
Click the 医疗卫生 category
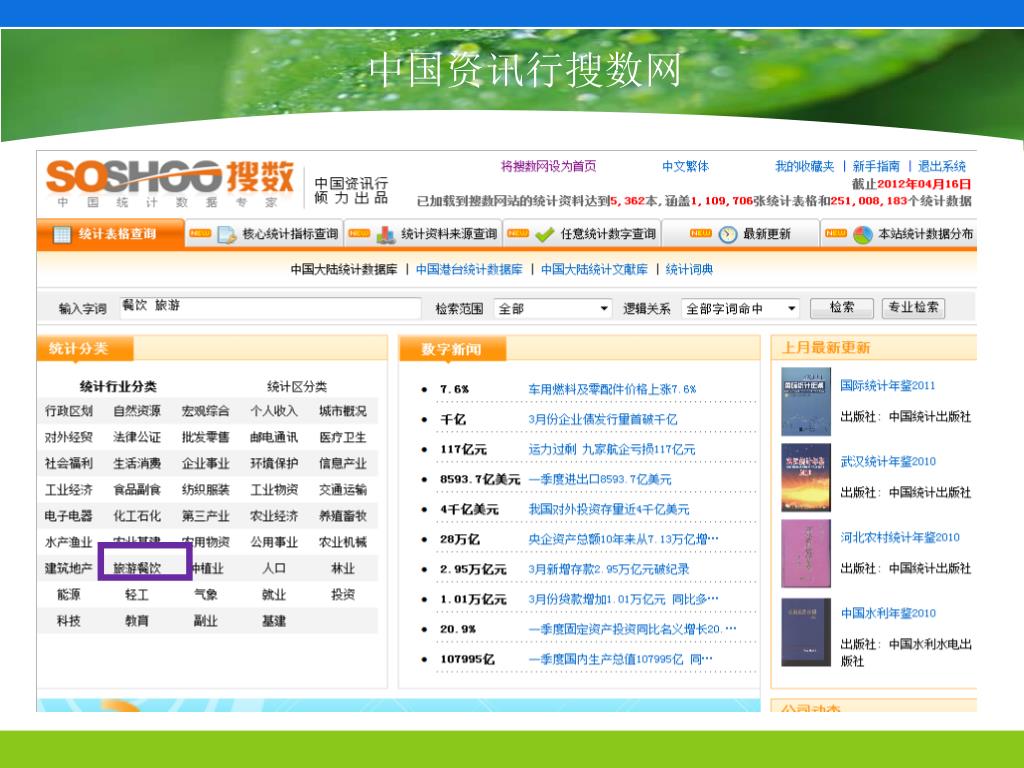343,438
